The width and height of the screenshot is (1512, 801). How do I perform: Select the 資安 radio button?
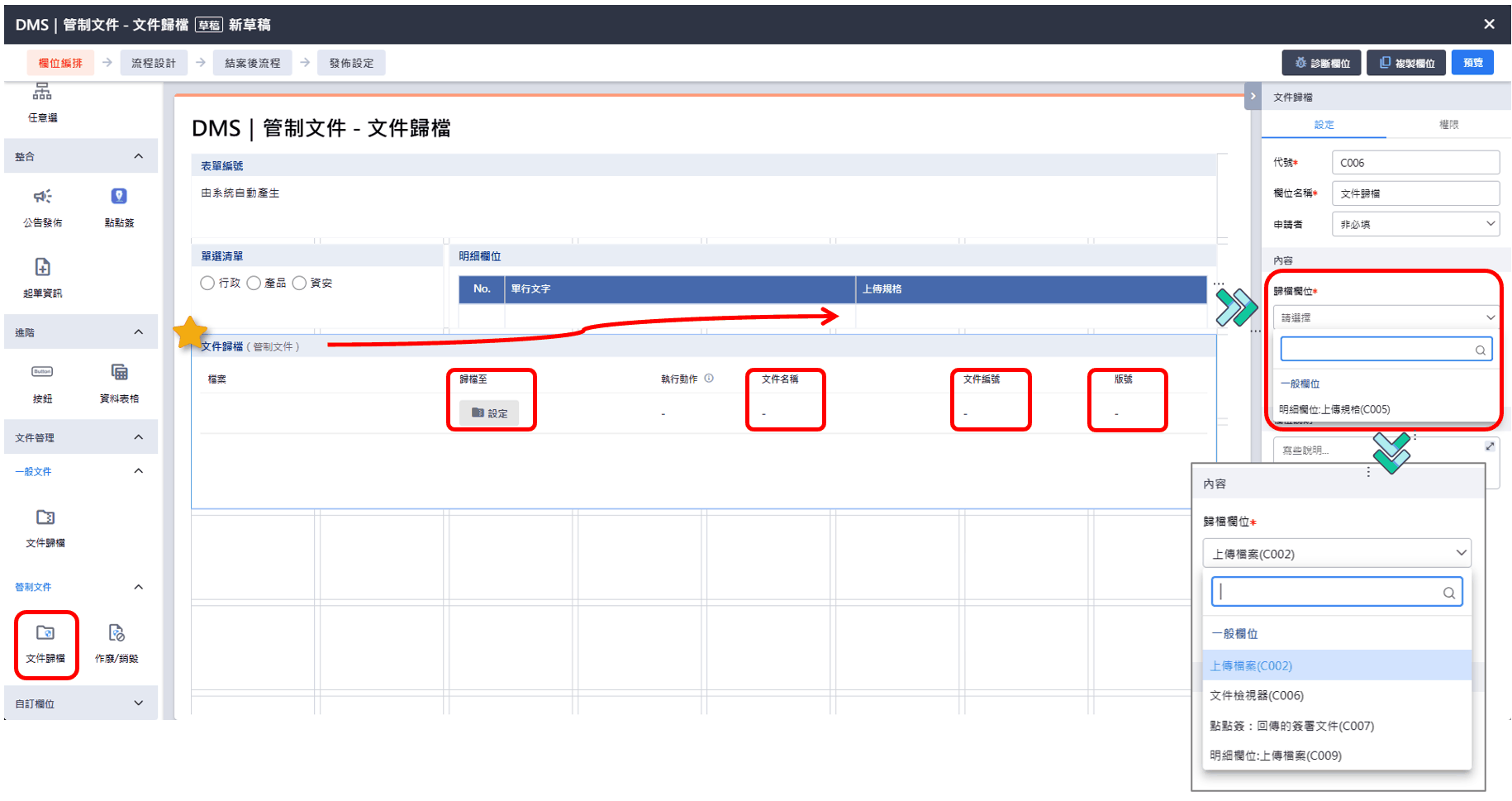tap(300, 283)
